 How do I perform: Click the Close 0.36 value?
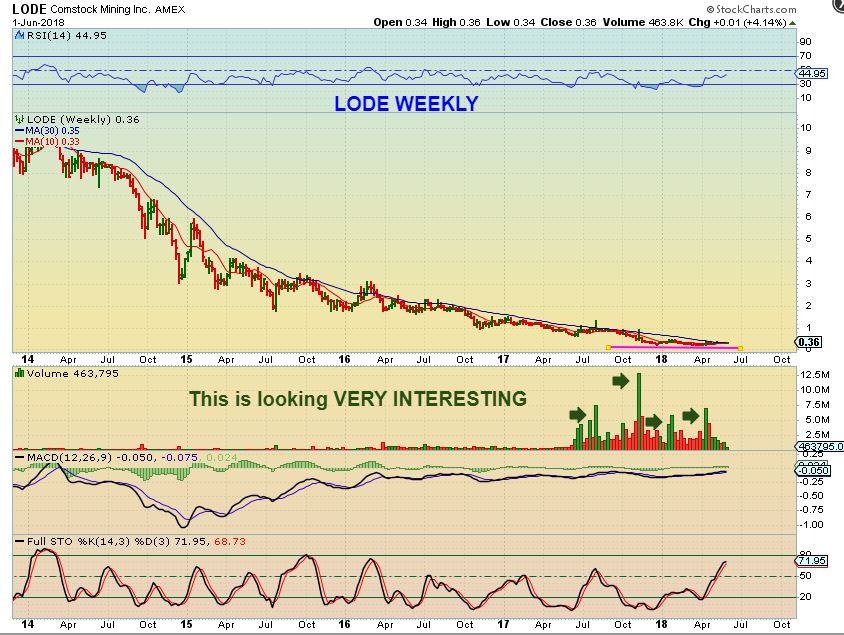(x=568, y=23)
